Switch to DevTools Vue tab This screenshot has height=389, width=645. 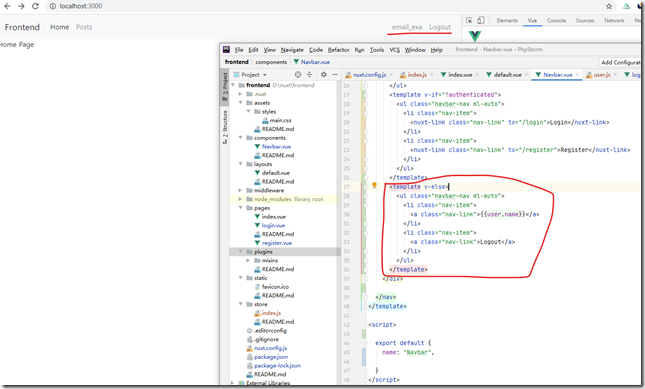[532, 21]
